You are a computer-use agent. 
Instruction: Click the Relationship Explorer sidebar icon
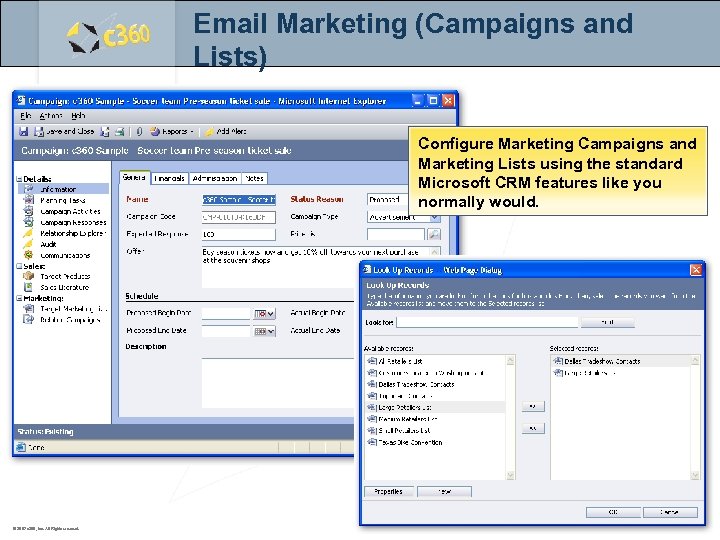pyautogui.click(x=28, y=233)
